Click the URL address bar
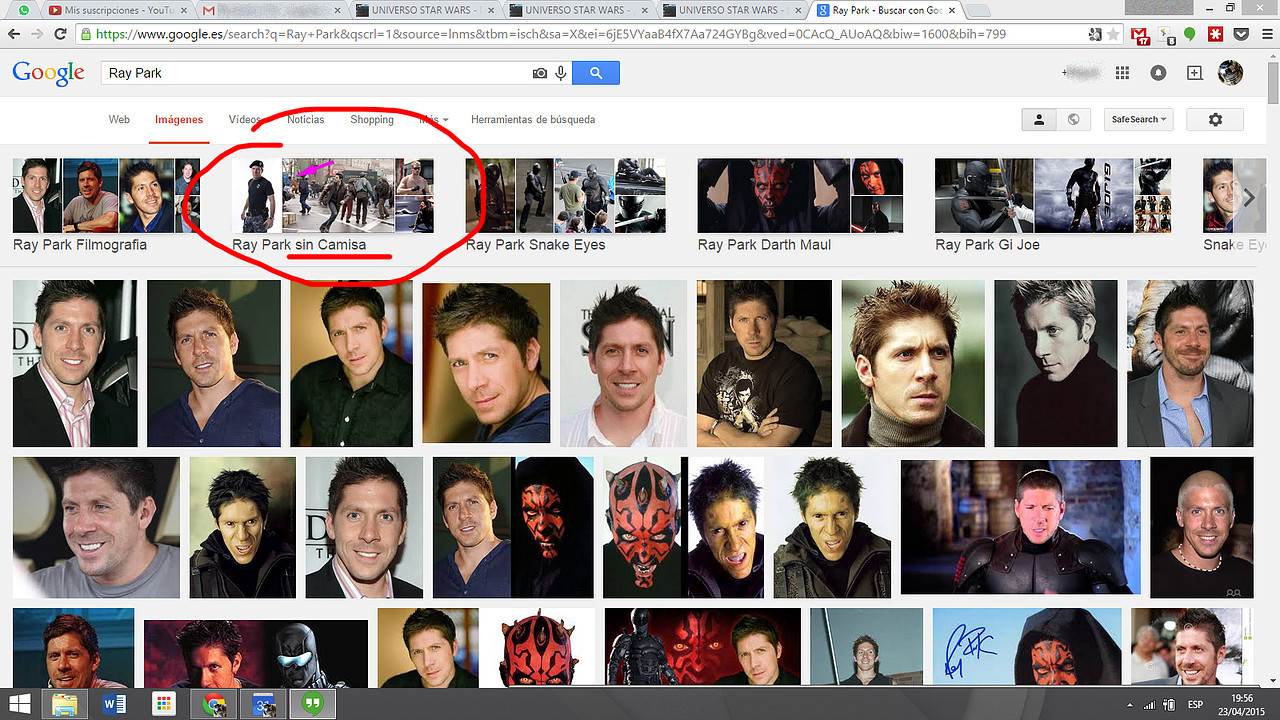Screen dimensions: 1280x720 coord(580,34)
